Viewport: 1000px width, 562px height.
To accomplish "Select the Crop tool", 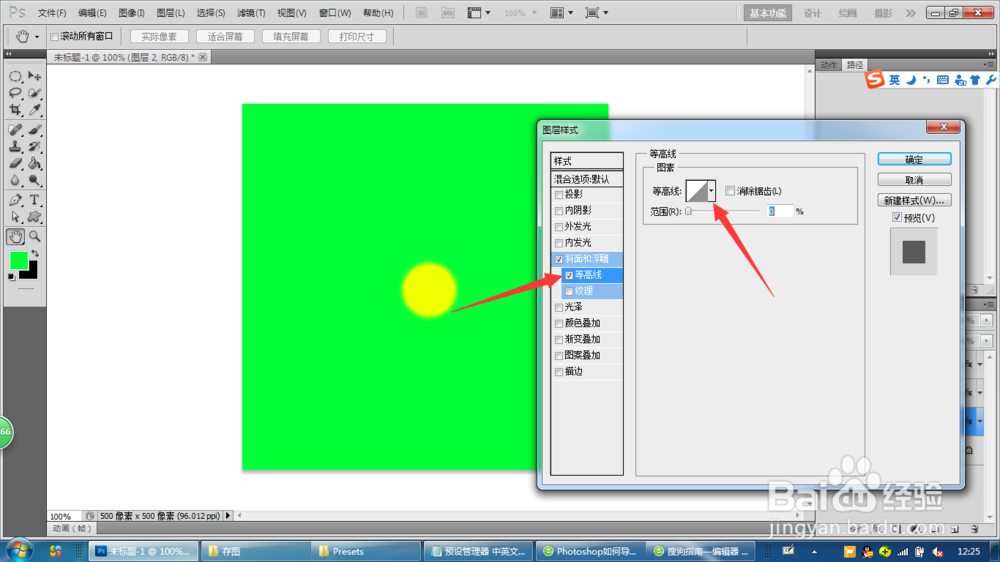I will click(15, 110).
